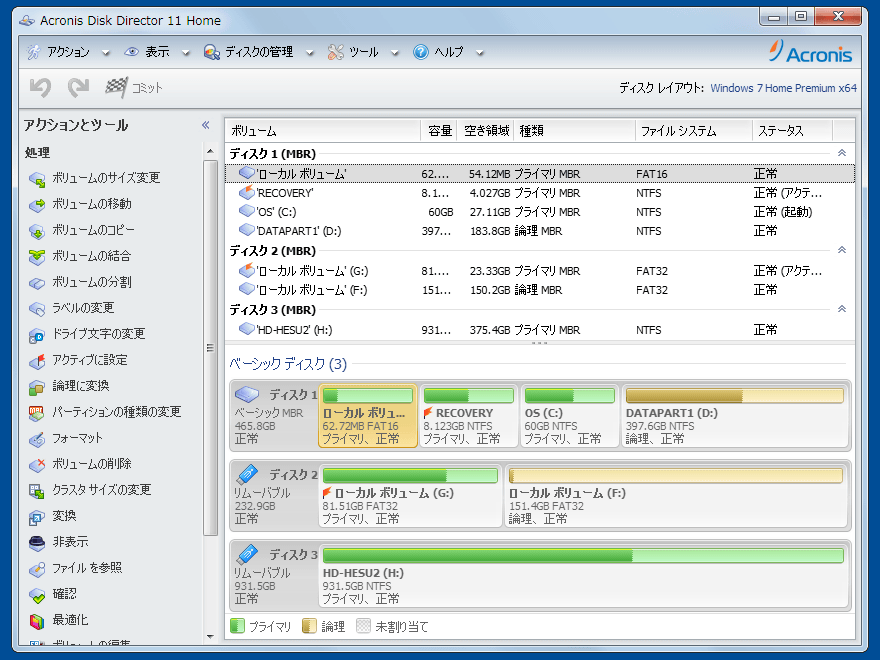This screenshot has width=880, height=660.
Task: Select the 'ローカル ボリューム' (G:) row
Action: 540,271
